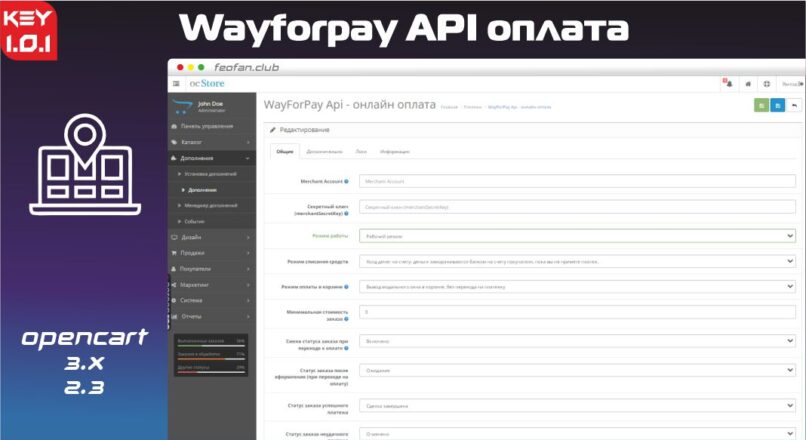Open the help lifebuoy icon in header

(766, 84)
